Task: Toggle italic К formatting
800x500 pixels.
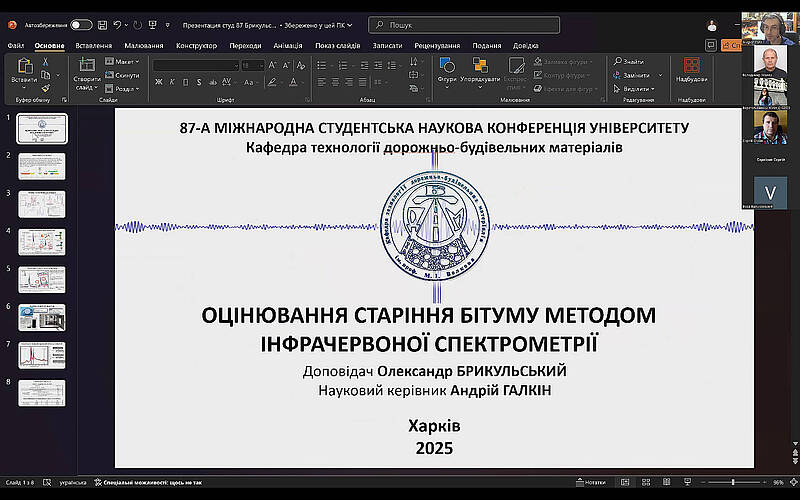Action: [172, 82]
